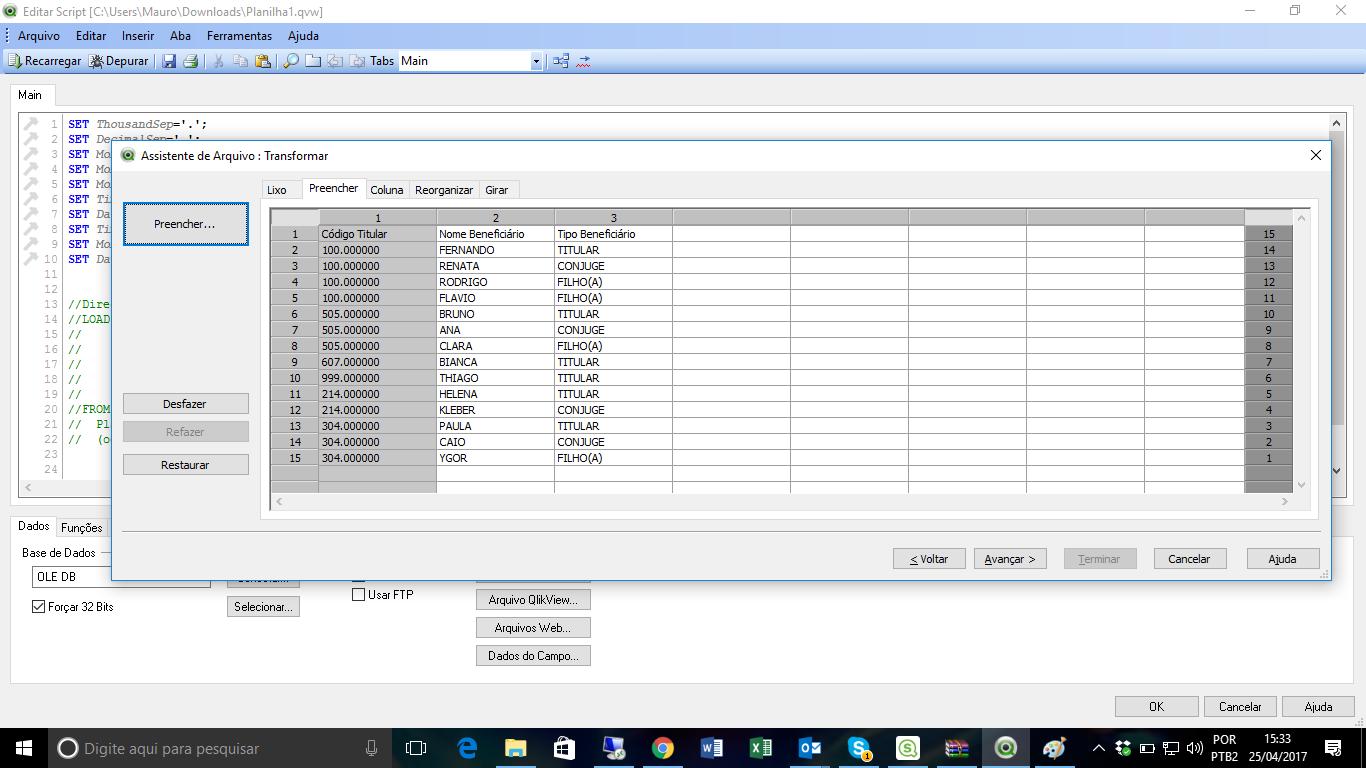Screen dimensions: 1366x768
Task: Click the Preencher... button
Action: 185,224
